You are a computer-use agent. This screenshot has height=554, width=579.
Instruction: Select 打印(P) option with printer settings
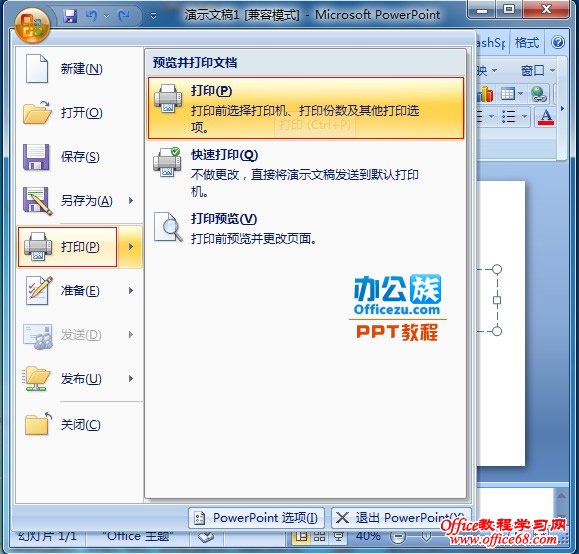tap(305, 108)
